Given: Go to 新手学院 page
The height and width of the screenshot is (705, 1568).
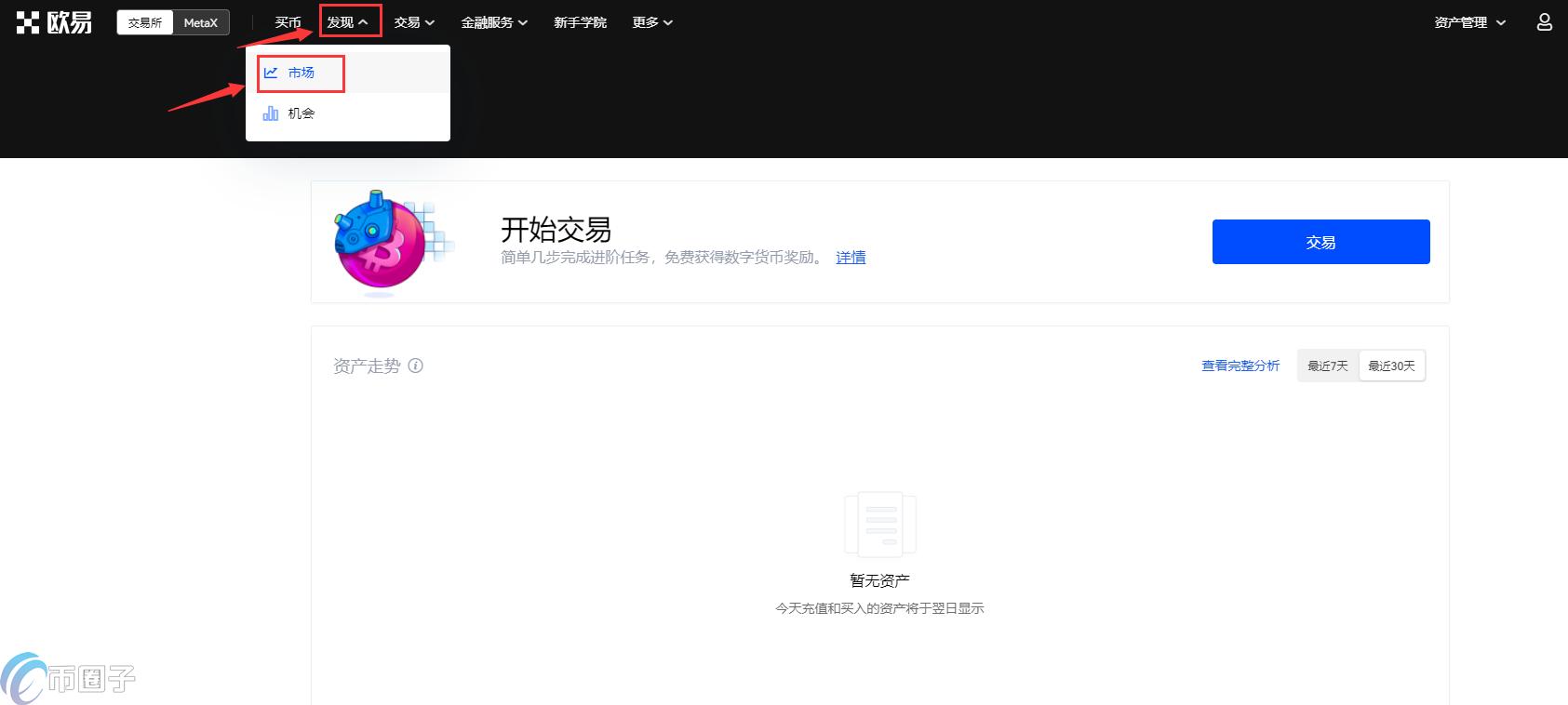Looking at the screenshot, I should (x=580, y=22).
